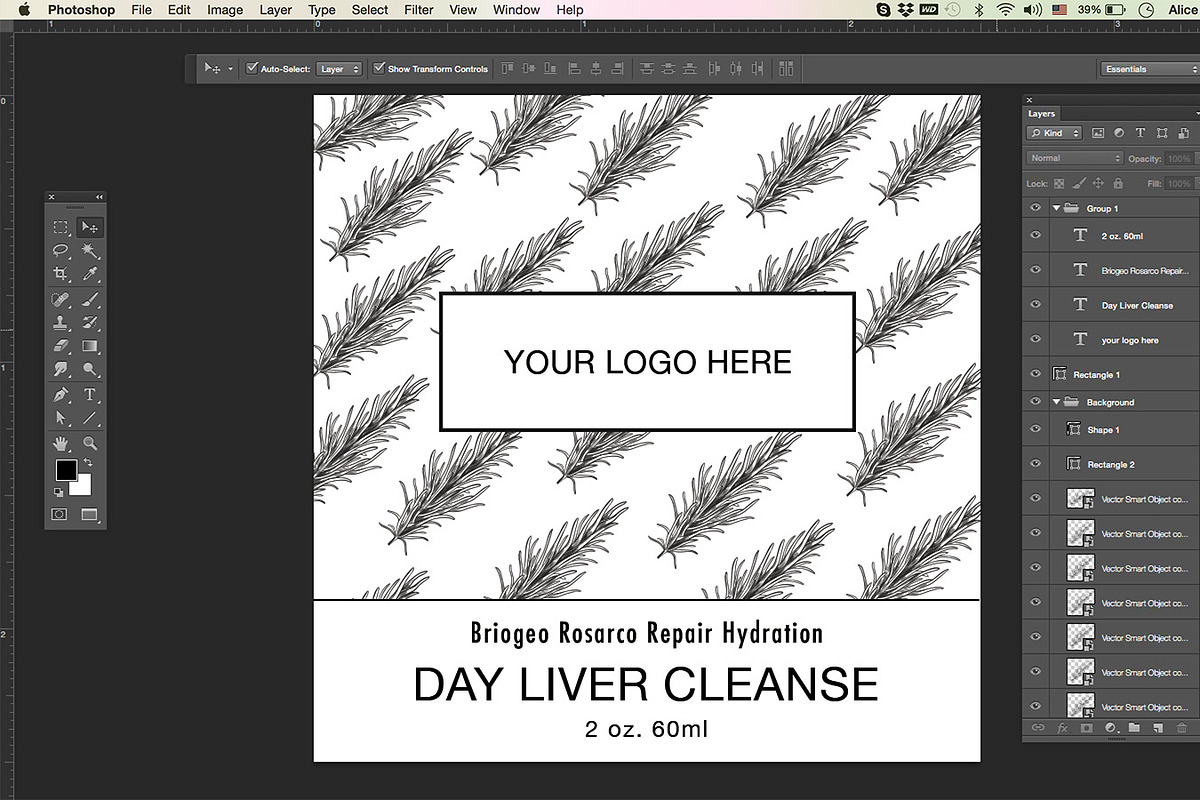Collapse the Background group folder
The height and width of the screenshot is (800, 1200).
pos(1056,402)
